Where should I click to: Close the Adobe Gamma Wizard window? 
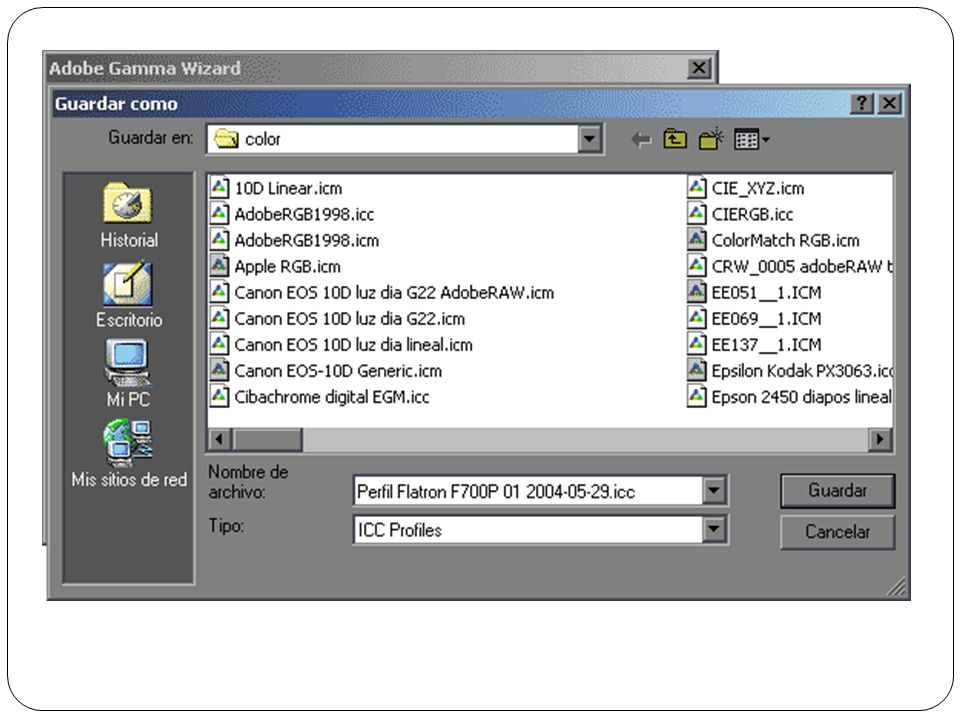click(699, 67)
